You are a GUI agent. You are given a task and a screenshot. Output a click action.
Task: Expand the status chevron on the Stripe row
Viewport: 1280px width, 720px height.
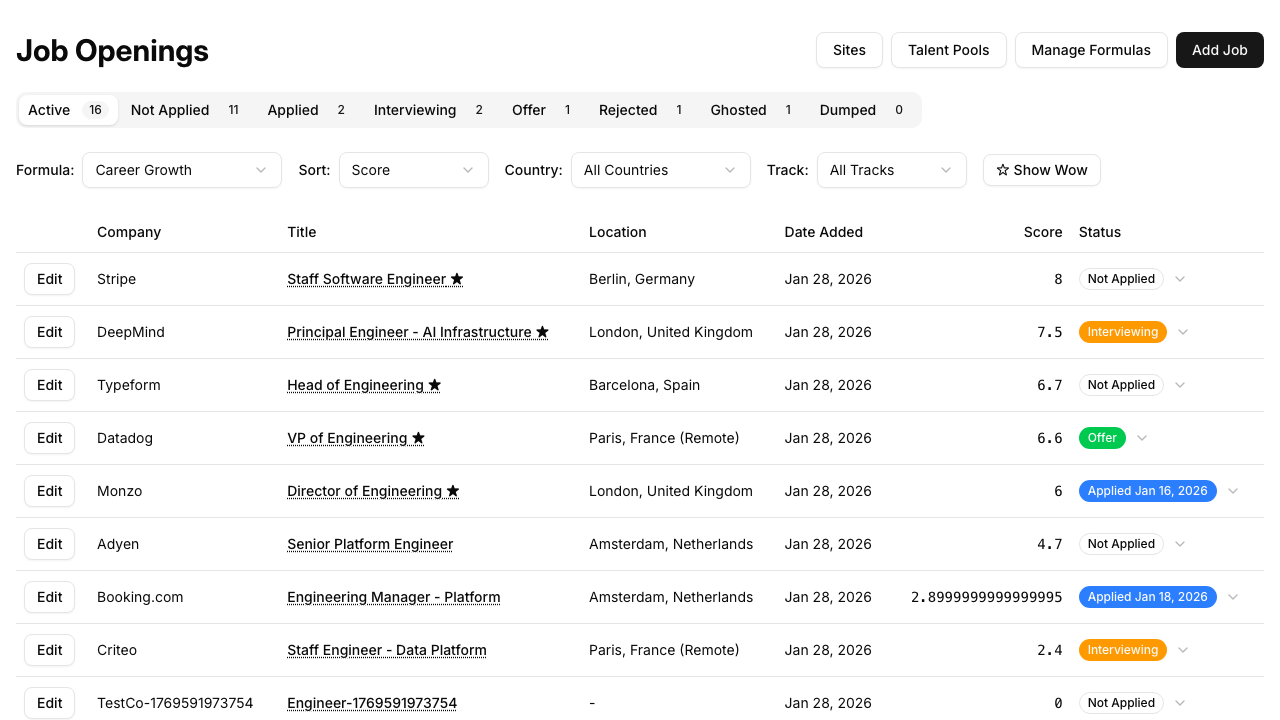(x=1180, y=279)
